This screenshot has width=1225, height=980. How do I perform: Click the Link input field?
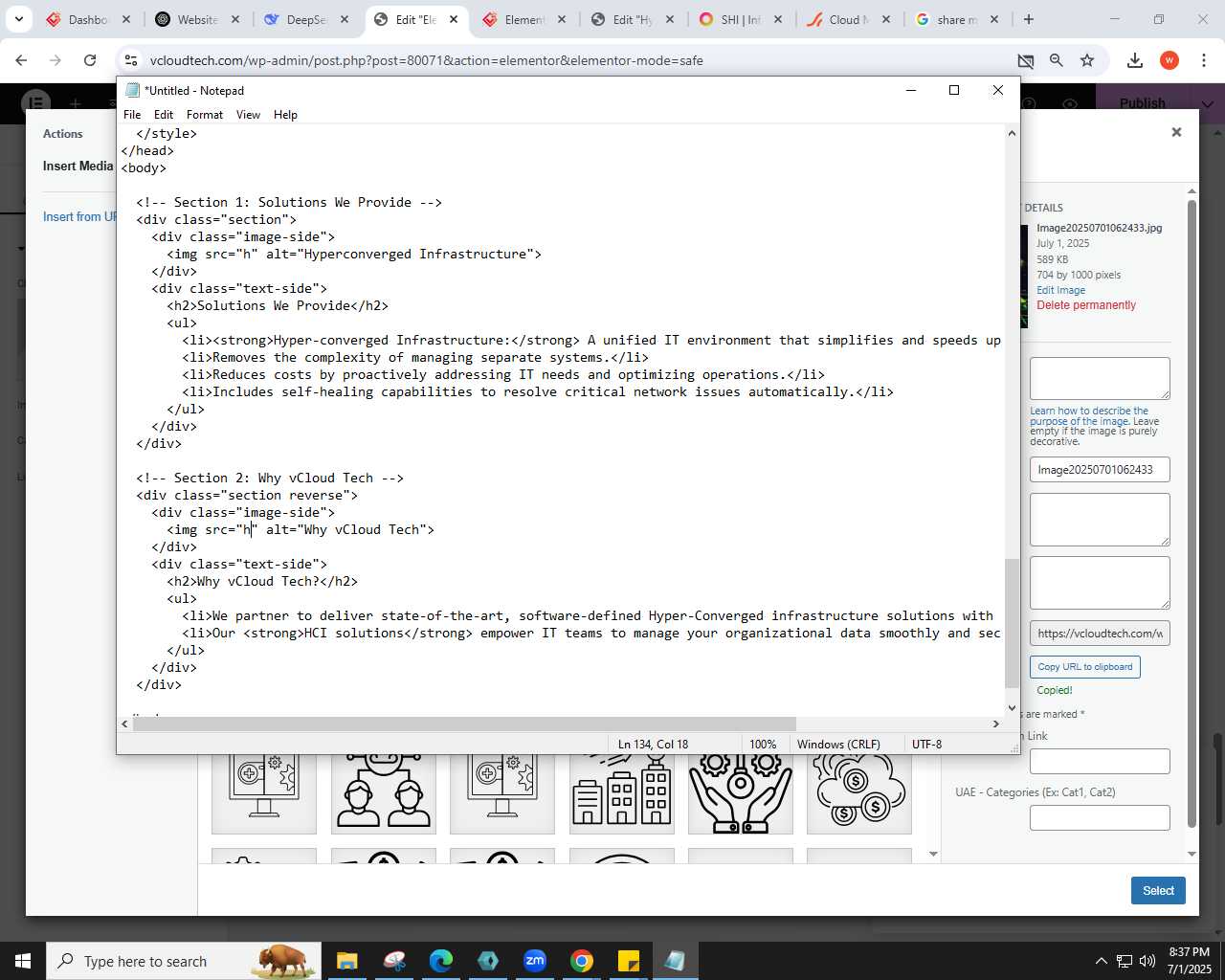tap(1100, 761)
